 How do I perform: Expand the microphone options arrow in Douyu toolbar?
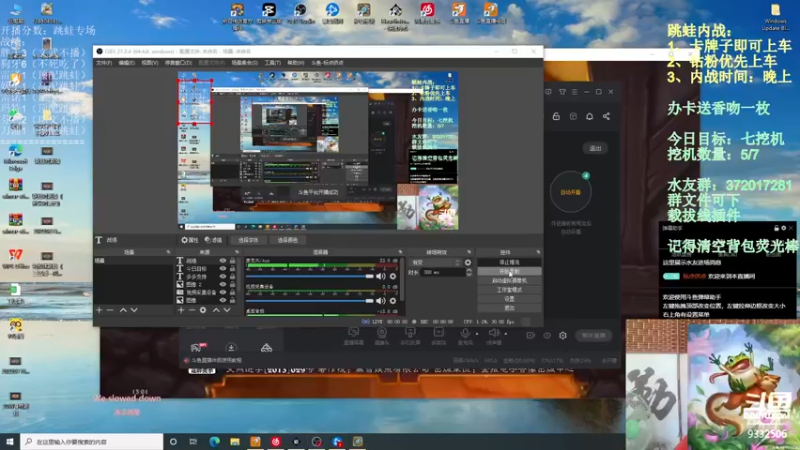[477, 334]
